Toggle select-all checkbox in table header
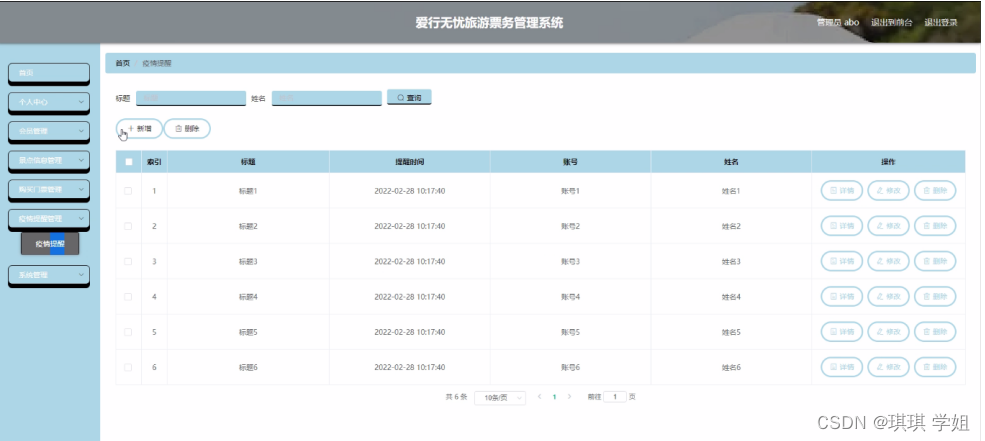The image size is (985, 441). coord(129,161)
